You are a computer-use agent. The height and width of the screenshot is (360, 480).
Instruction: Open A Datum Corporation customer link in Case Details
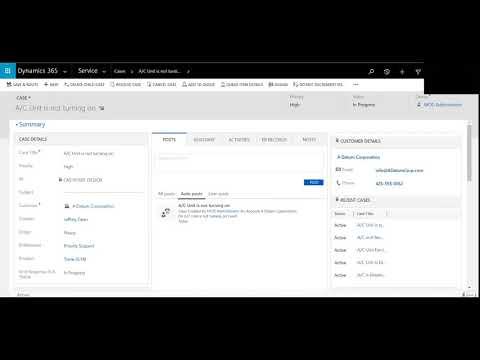pos(93,206)
